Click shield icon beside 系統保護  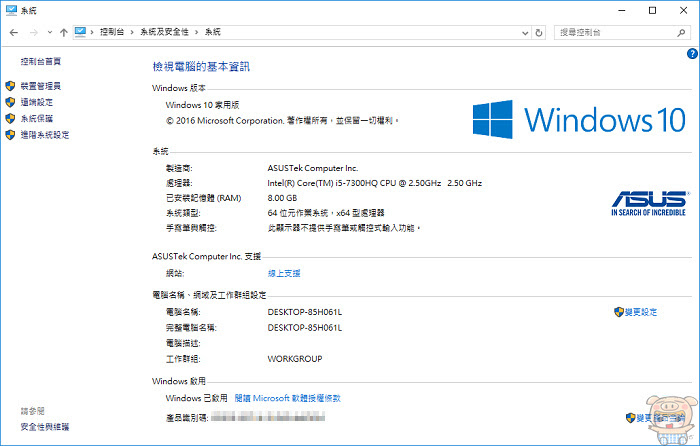(10, 118)
